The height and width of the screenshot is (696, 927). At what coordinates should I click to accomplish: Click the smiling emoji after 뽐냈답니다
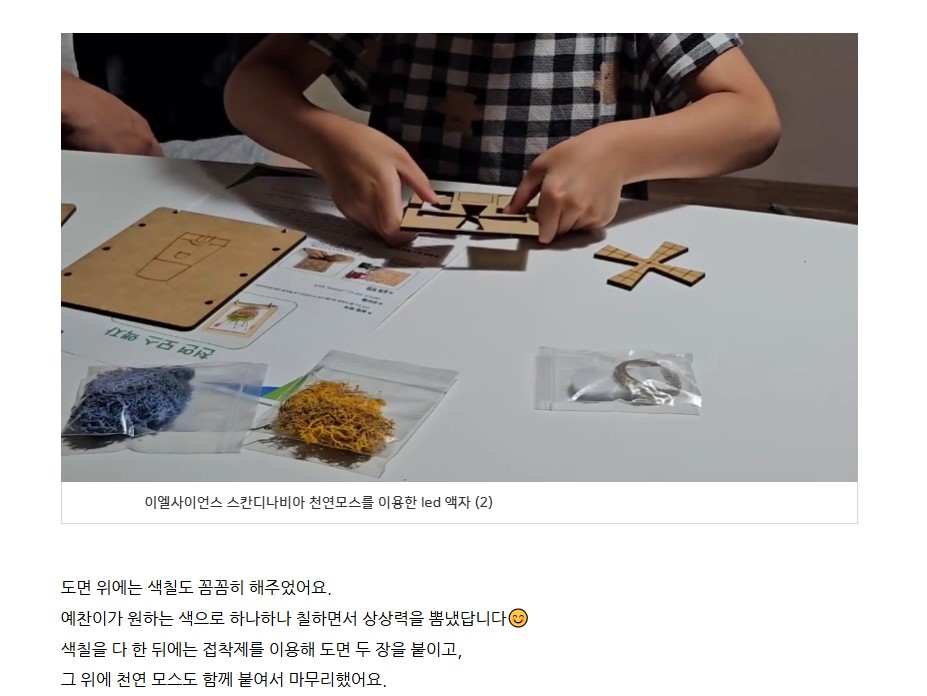pyautogui.click(x=518, y=619)
